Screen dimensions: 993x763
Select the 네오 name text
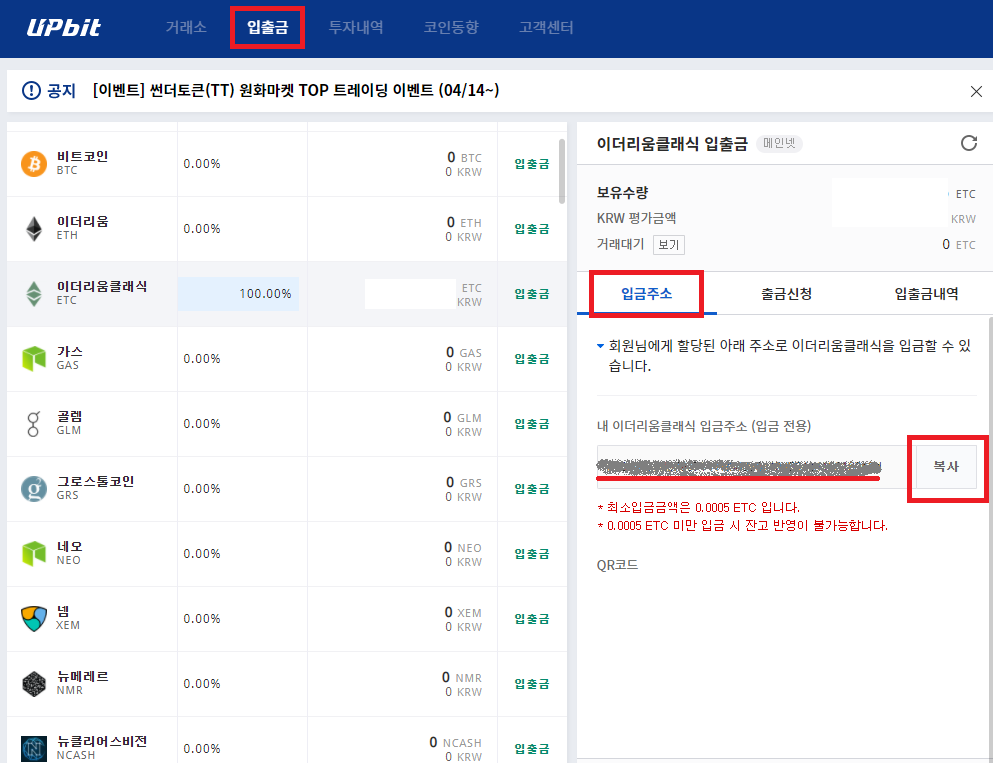[x=70, y=546]
